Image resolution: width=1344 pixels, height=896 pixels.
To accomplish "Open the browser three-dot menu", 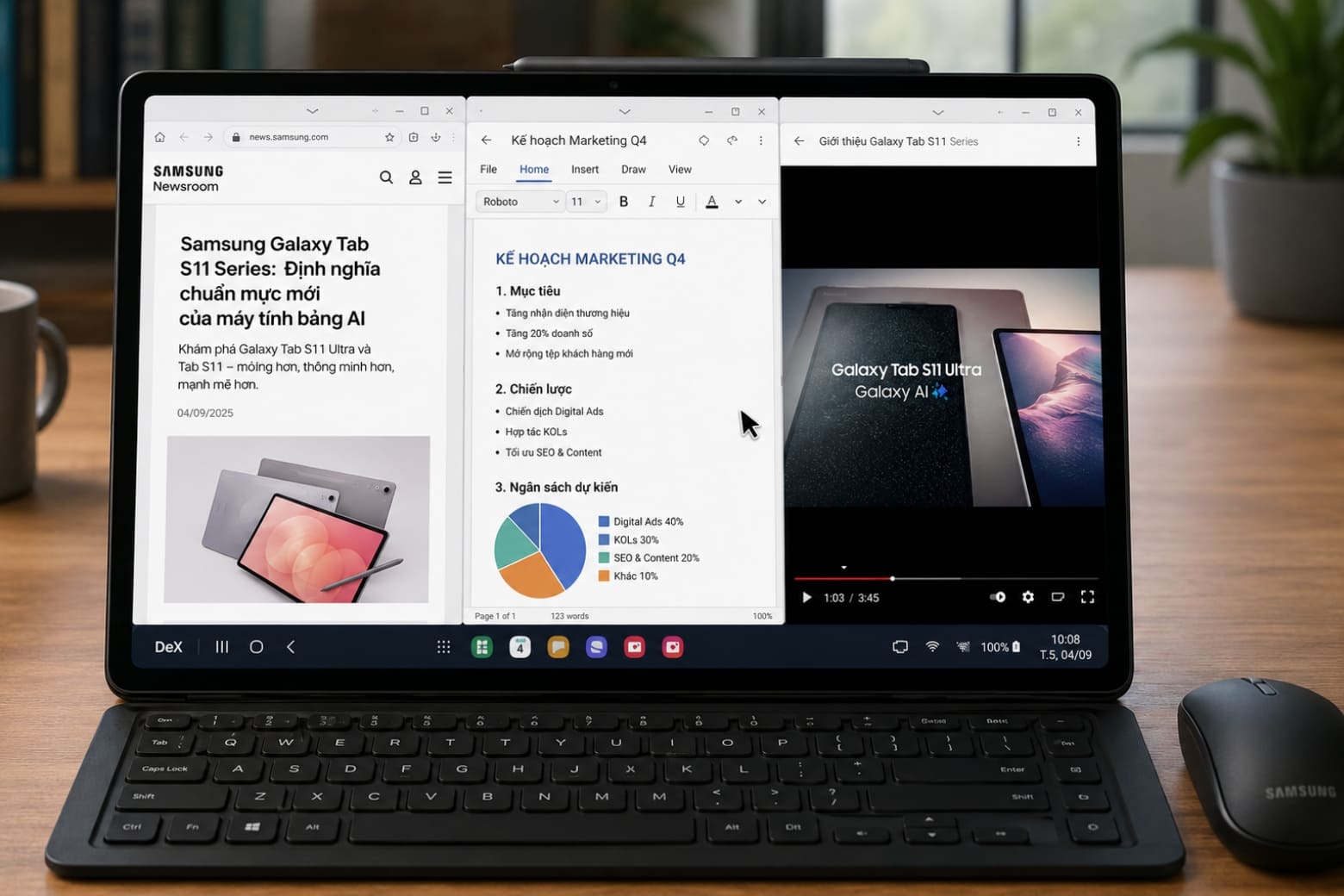I will point(453,137).
